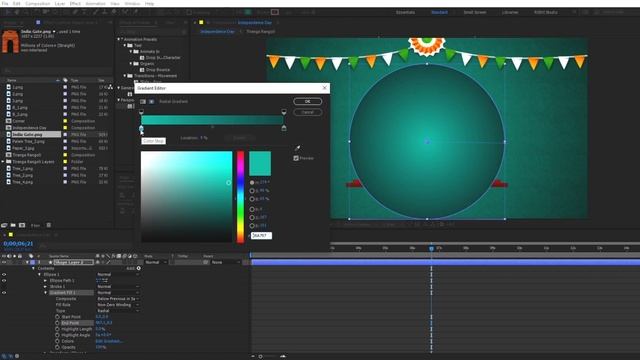The height and width of the screenshot is (360, 640).
Task: Open the File menu
Action: (x=5, y=3)
